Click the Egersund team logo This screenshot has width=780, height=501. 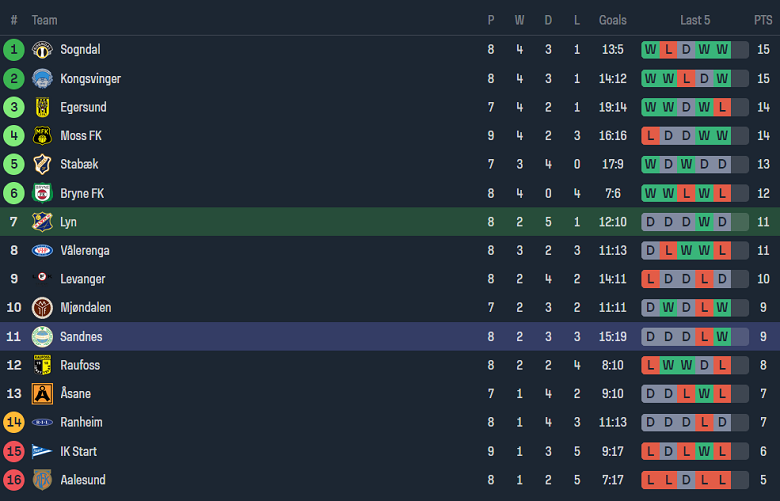(42, 107)
